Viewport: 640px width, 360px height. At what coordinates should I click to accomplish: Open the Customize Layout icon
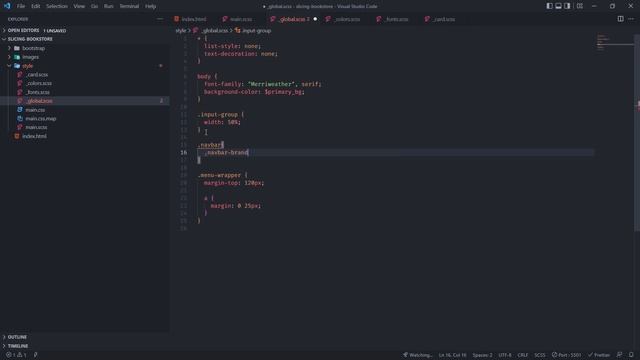coord(580,6)
